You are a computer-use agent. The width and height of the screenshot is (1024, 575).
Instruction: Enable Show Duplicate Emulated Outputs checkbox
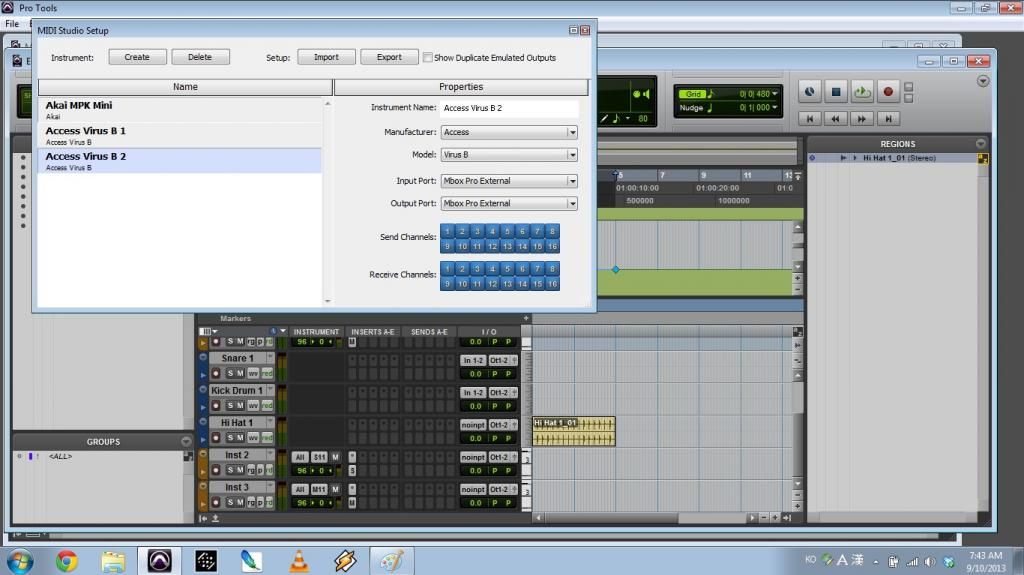click(428, 58)
